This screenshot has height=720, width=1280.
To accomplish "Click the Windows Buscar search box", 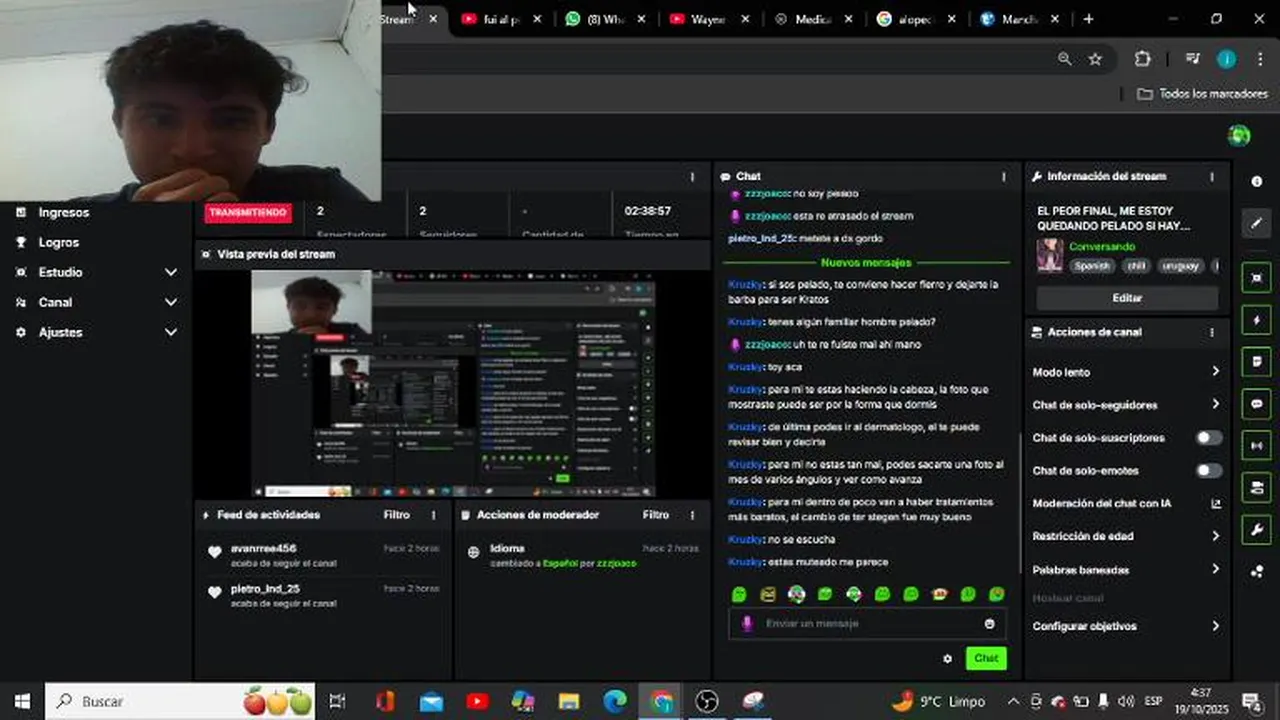I will [x=180, y=701].
